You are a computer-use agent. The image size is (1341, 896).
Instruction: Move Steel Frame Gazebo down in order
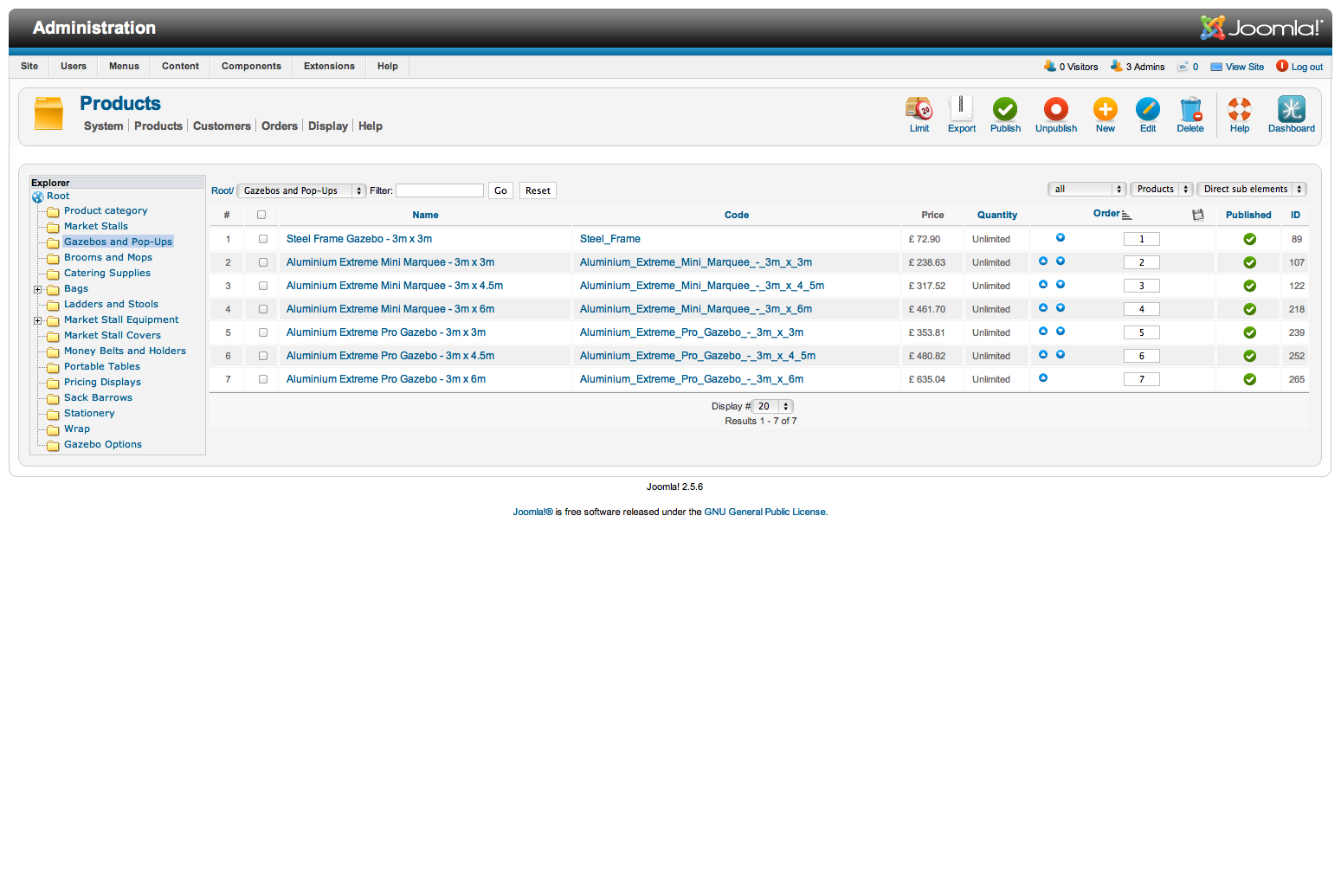click(1061, 238)
